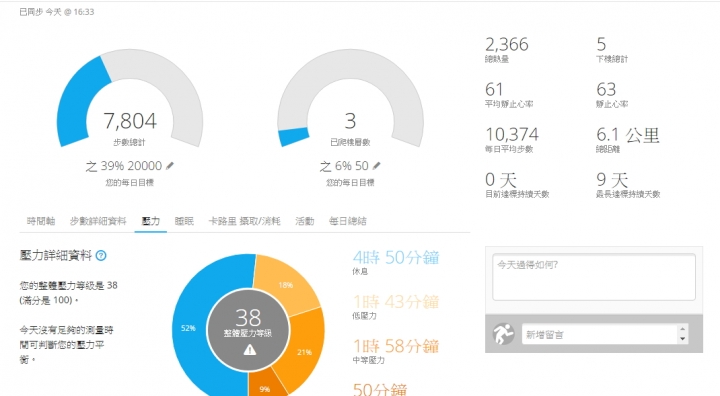
Task: Click the 1時 43分鐘 低壓力 duration
Action: (x=396, y=302)
